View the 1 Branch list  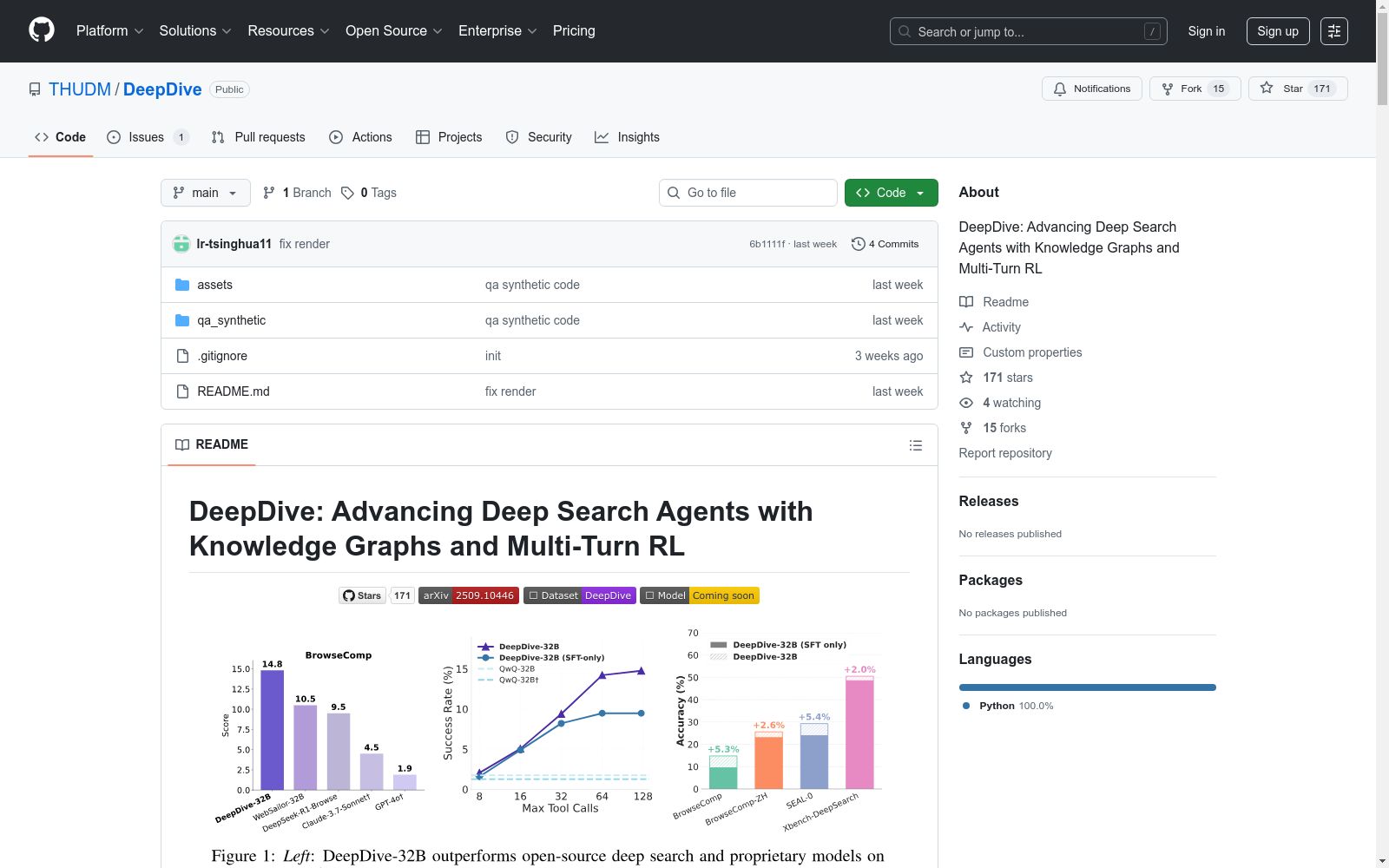pyautogui.click(x=297, y=193)
